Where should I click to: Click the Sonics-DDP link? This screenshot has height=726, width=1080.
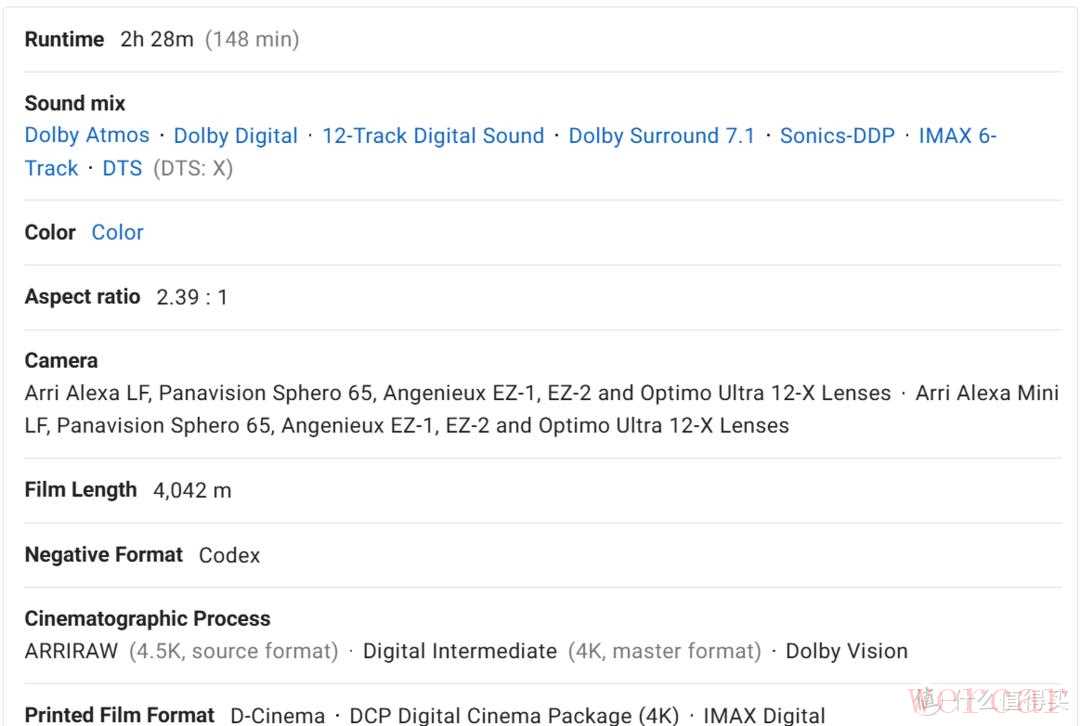[837, 136]
